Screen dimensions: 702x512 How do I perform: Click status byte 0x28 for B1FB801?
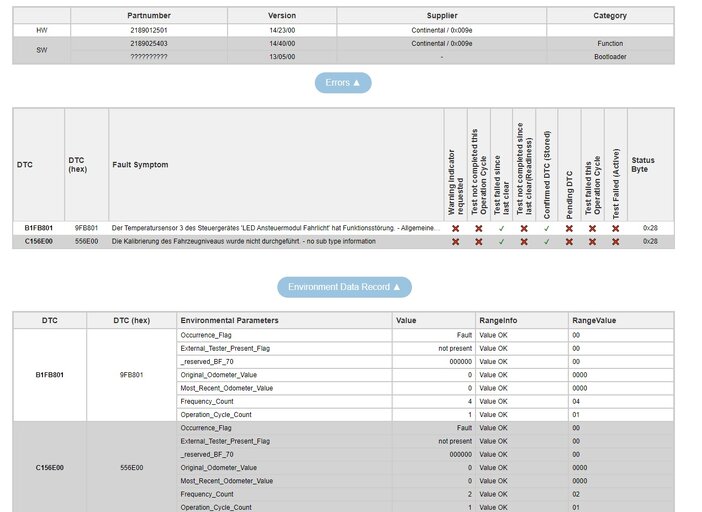pos(650,228)
